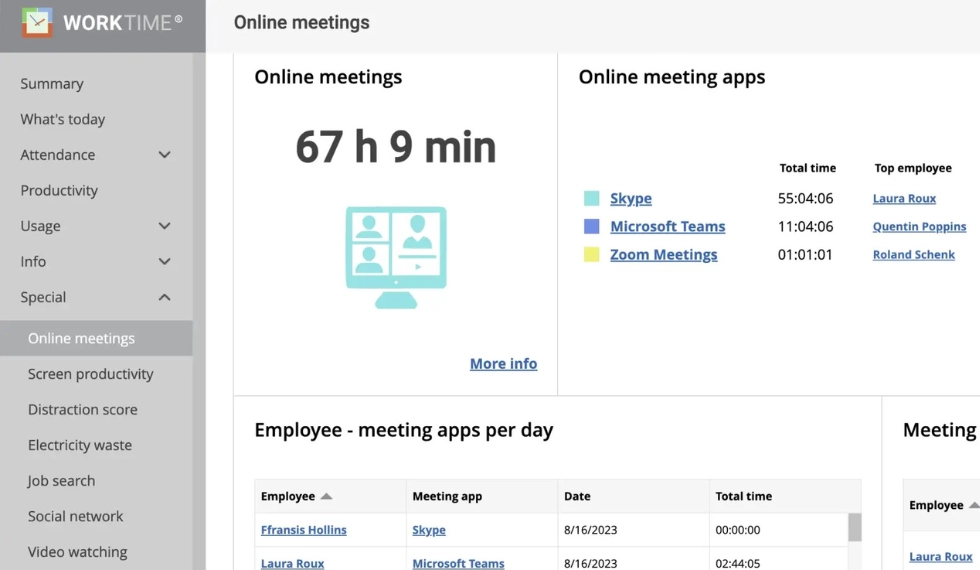Click the 00:00:00 total time cell
Viewport: 980px width, 570px height.
pyautogui.click(x=738, y=530)
